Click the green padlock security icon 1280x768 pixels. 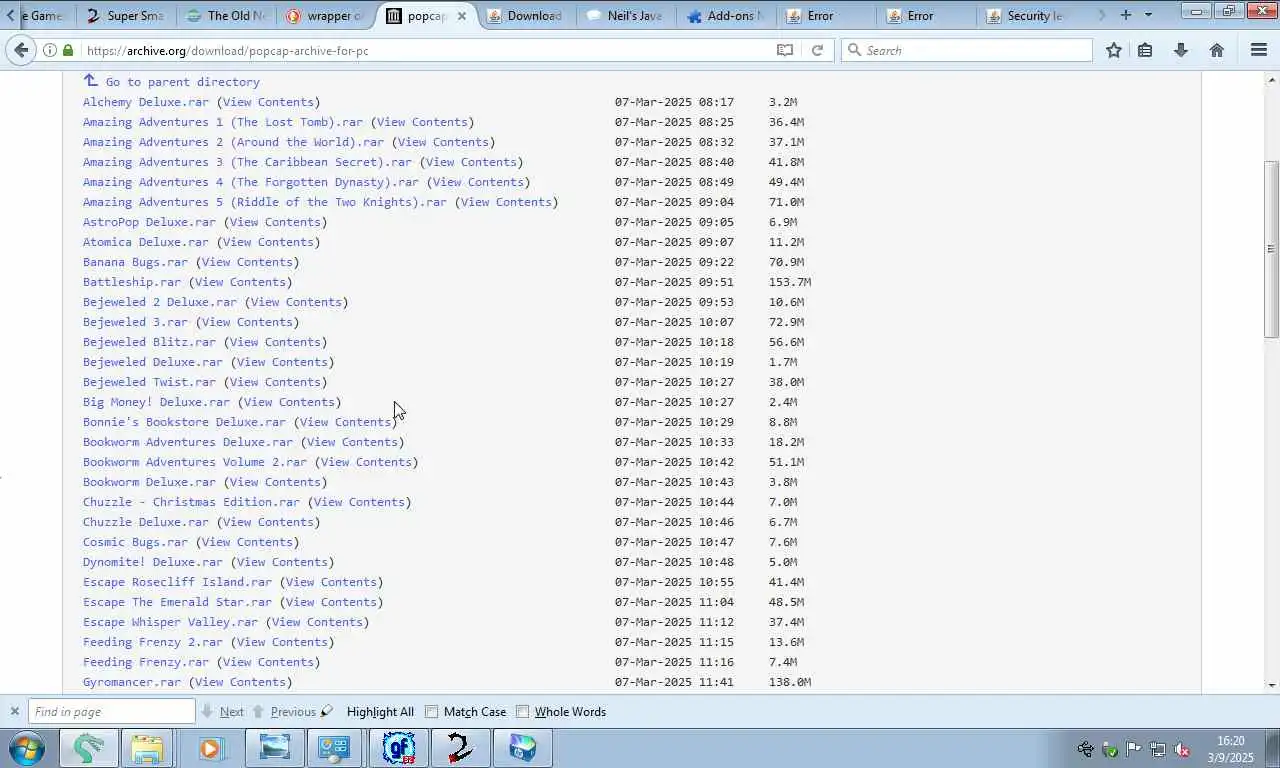tap(68, 50)
